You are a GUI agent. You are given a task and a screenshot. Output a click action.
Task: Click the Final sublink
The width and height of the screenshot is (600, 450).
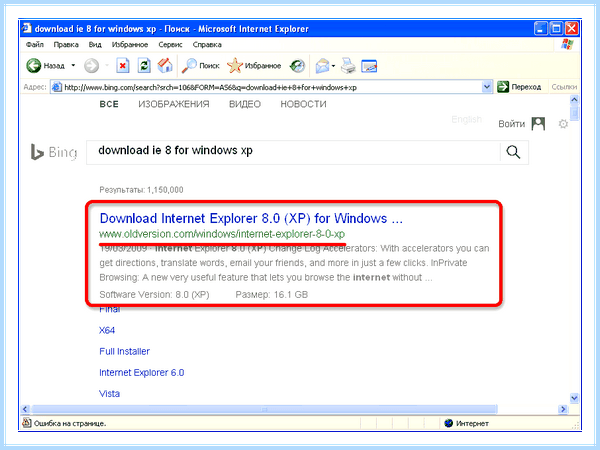click(109, 309)
